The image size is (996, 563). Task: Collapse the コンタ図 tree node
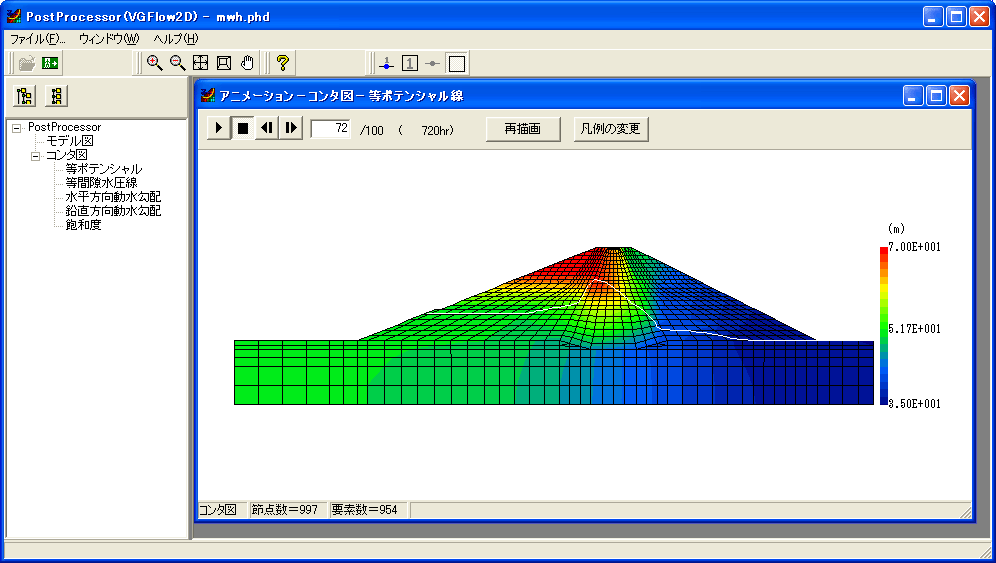(36, 156)
